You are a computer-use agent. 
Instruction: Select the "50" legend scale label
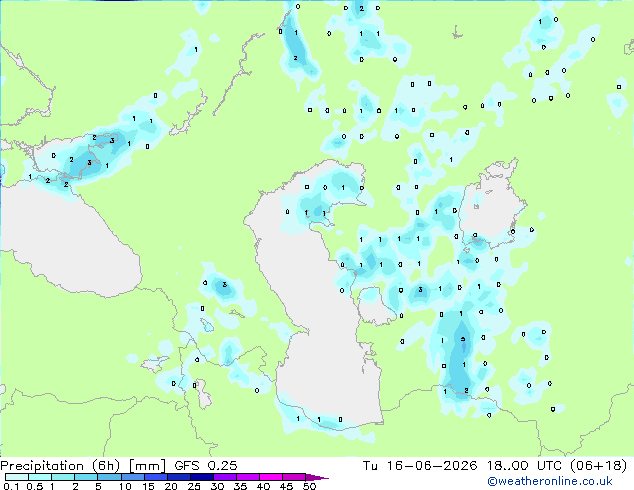[x=310, y=486]
